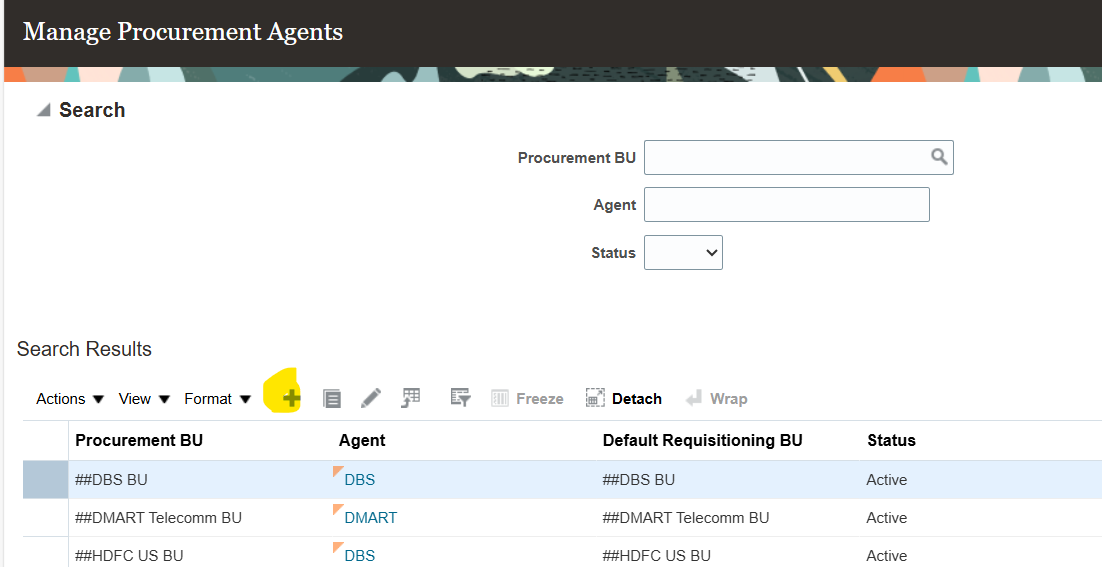Image resolution: width=1102 pixels, height=567 pixels.
Task: Click the Export to Excel icon
Action: coord(411,398)
